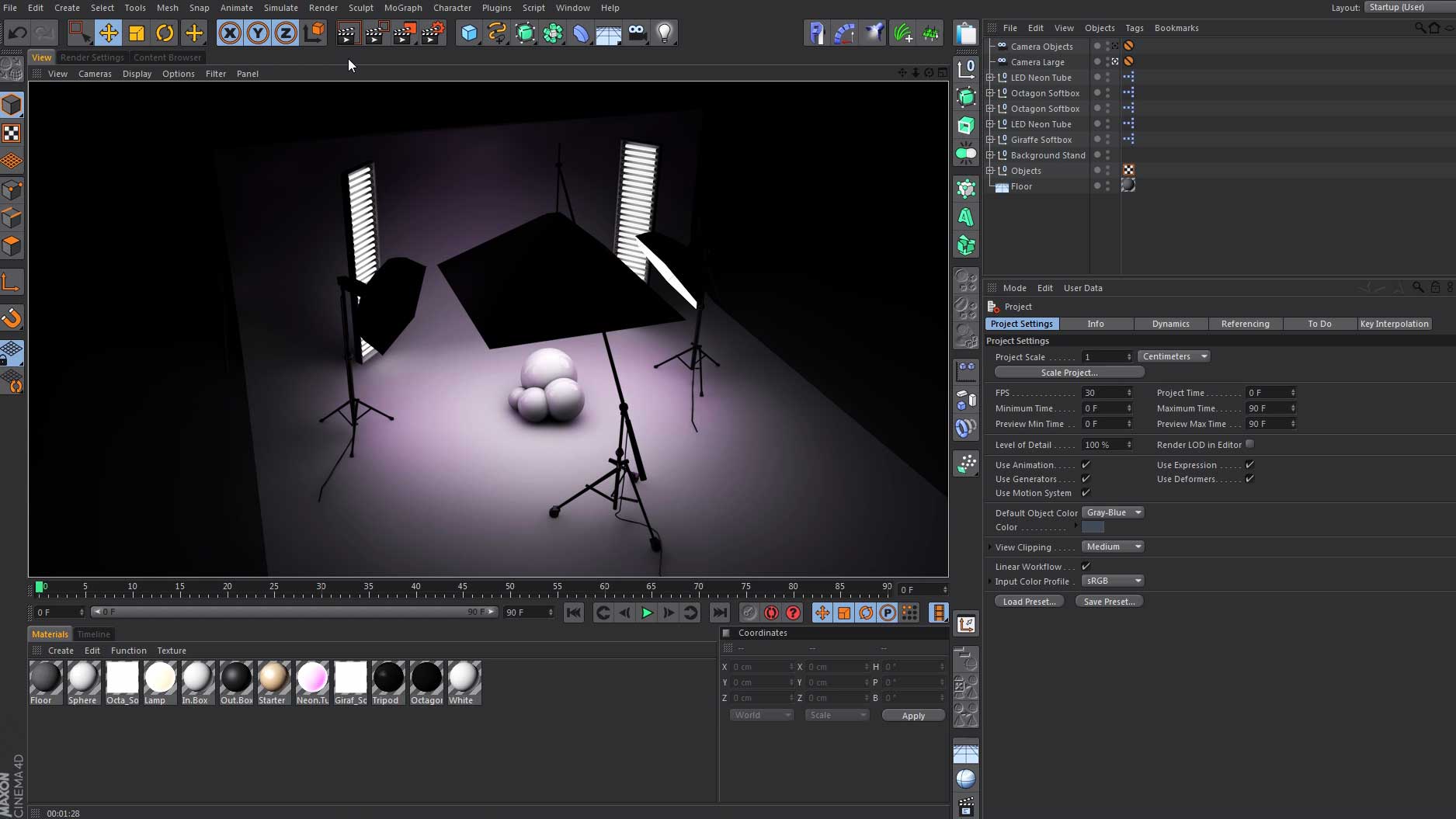This screenshot has height=819, width=1456.
Task: Enable Render LOD in Editor checkbox
Action: 1249,444
